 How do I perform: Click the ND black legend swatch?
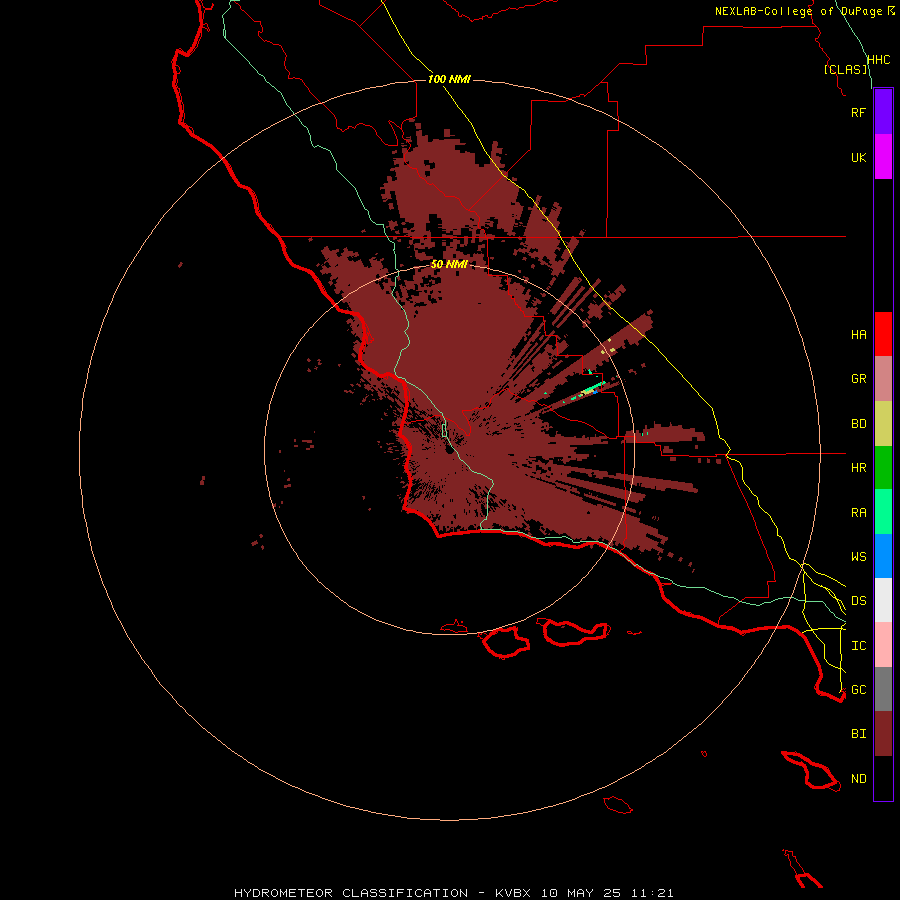click(x=883, y=778)
